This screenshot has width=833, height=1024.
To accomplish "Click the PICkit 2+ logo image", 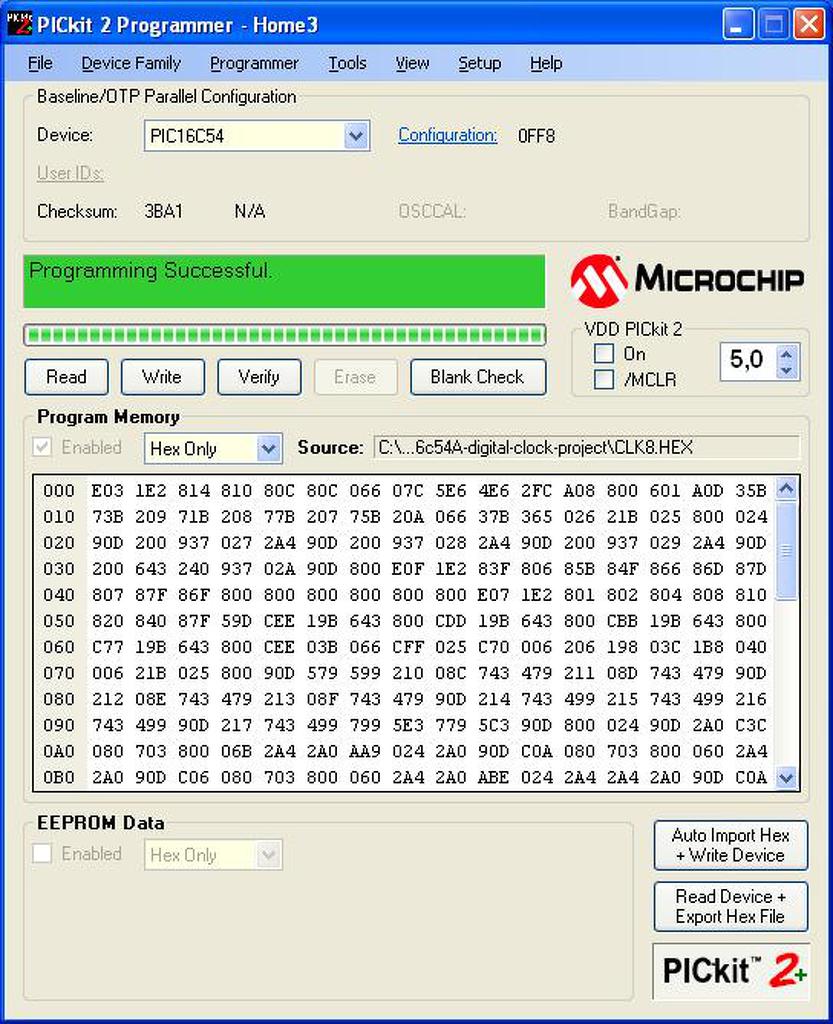I will [731, 971].
